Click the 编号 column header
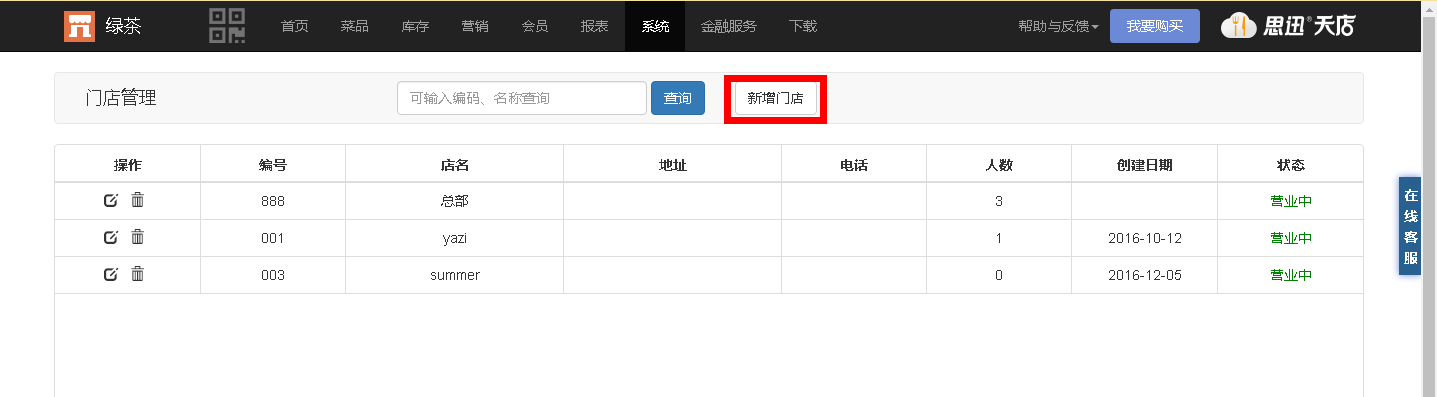This screenshot has width=1437, height=397. (x=273, y=165)
